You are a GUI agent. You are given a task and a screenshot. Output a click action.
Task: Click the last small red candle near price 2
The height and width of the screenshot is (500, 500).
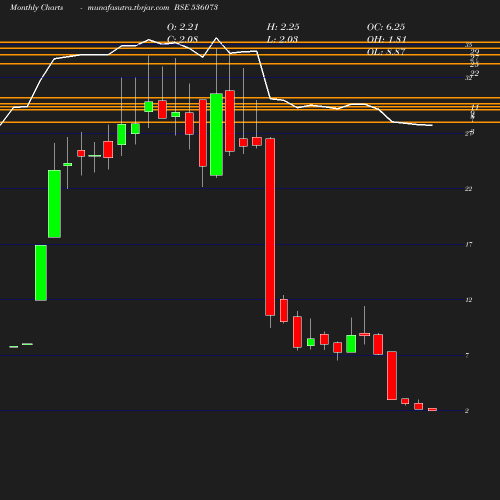(432, 409)
